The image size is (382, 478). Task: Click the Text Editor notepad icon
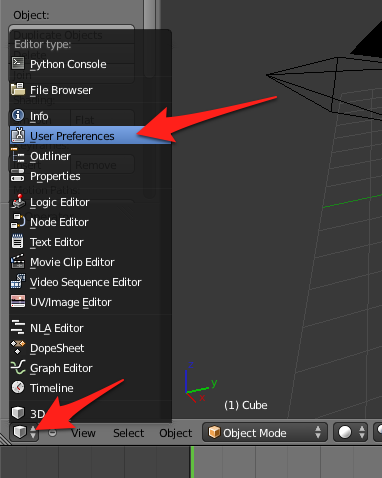(18, 241)
